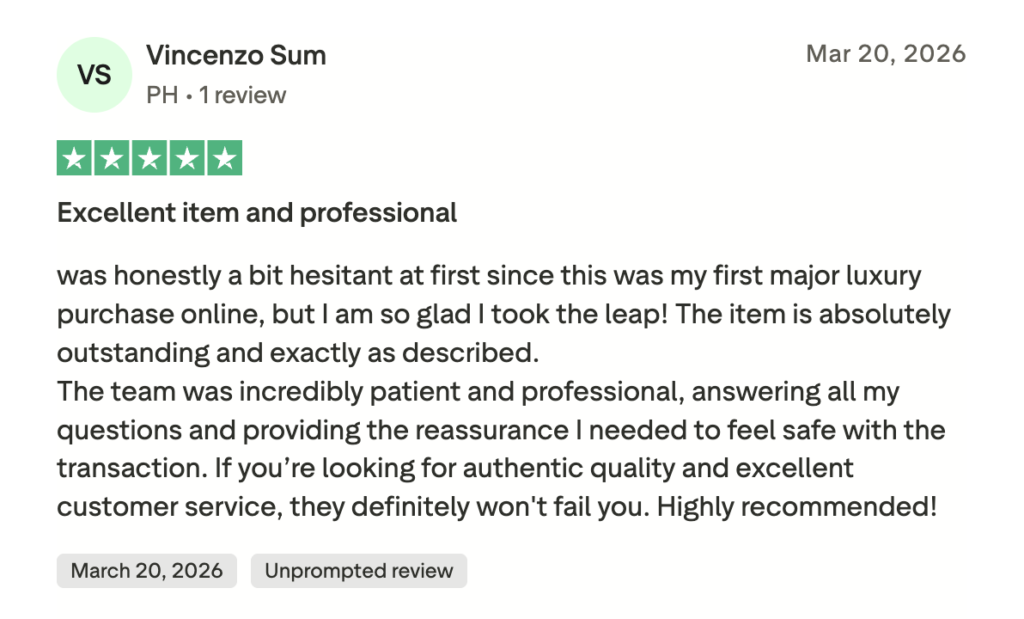Click the PH country label
This screenshot has width=1024, height=619.
coord(160,95)
